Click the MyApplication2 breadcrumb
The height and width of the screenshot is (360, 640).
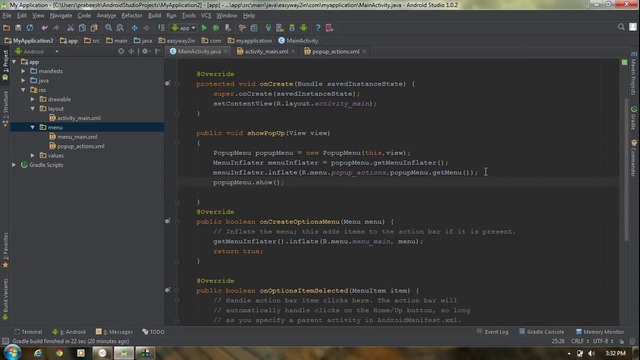point(29,41)
